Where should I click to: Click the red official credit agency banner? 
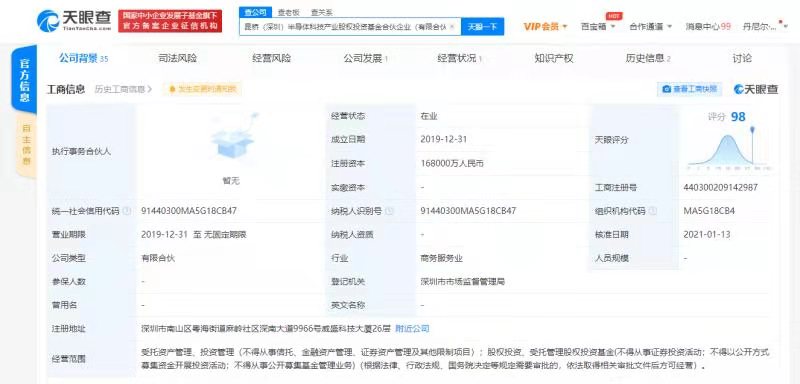(x=170, y=20)
